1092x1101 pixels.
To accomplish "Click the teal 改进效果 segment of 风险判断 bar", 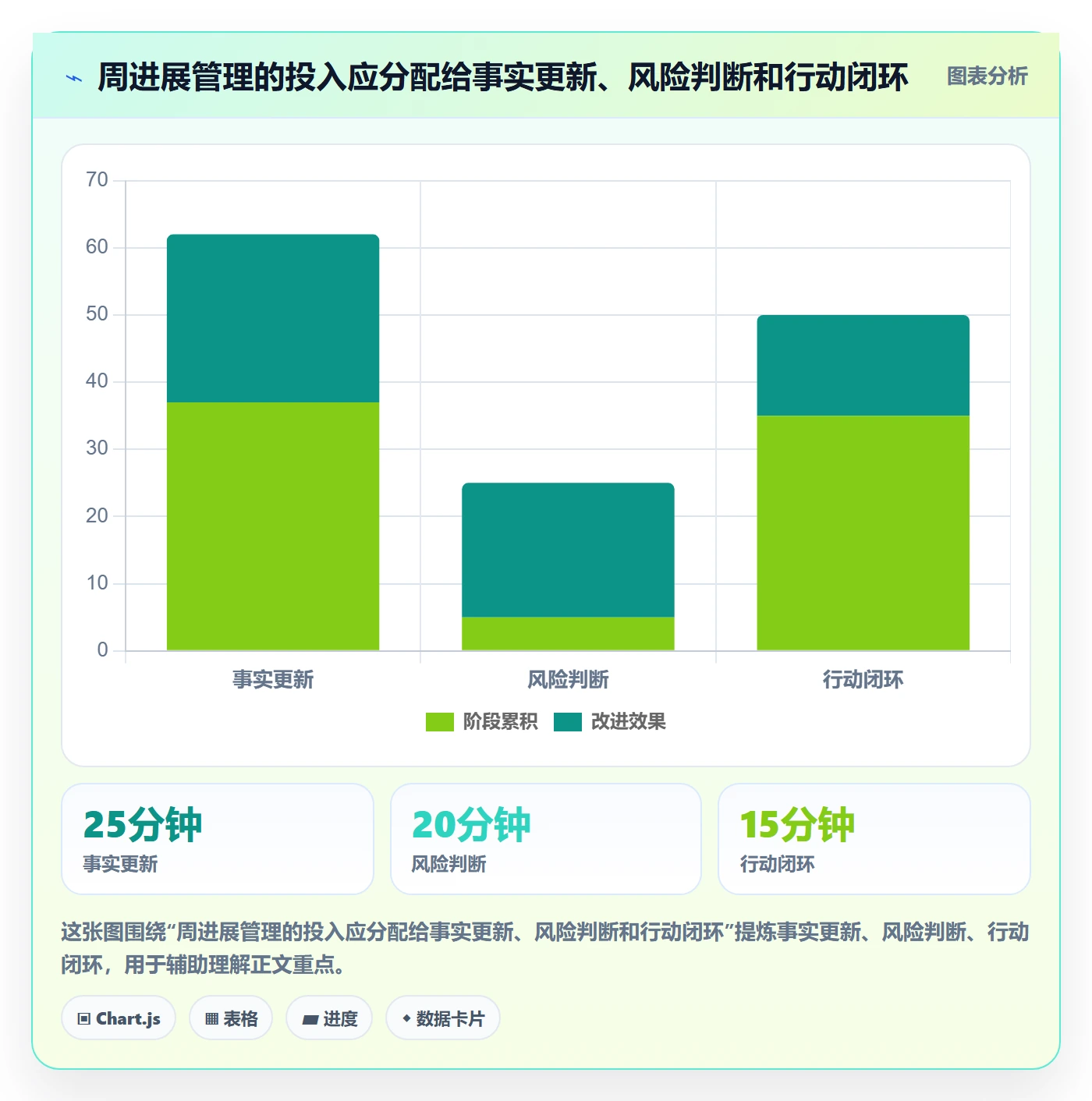I will [x=568, y=550].
